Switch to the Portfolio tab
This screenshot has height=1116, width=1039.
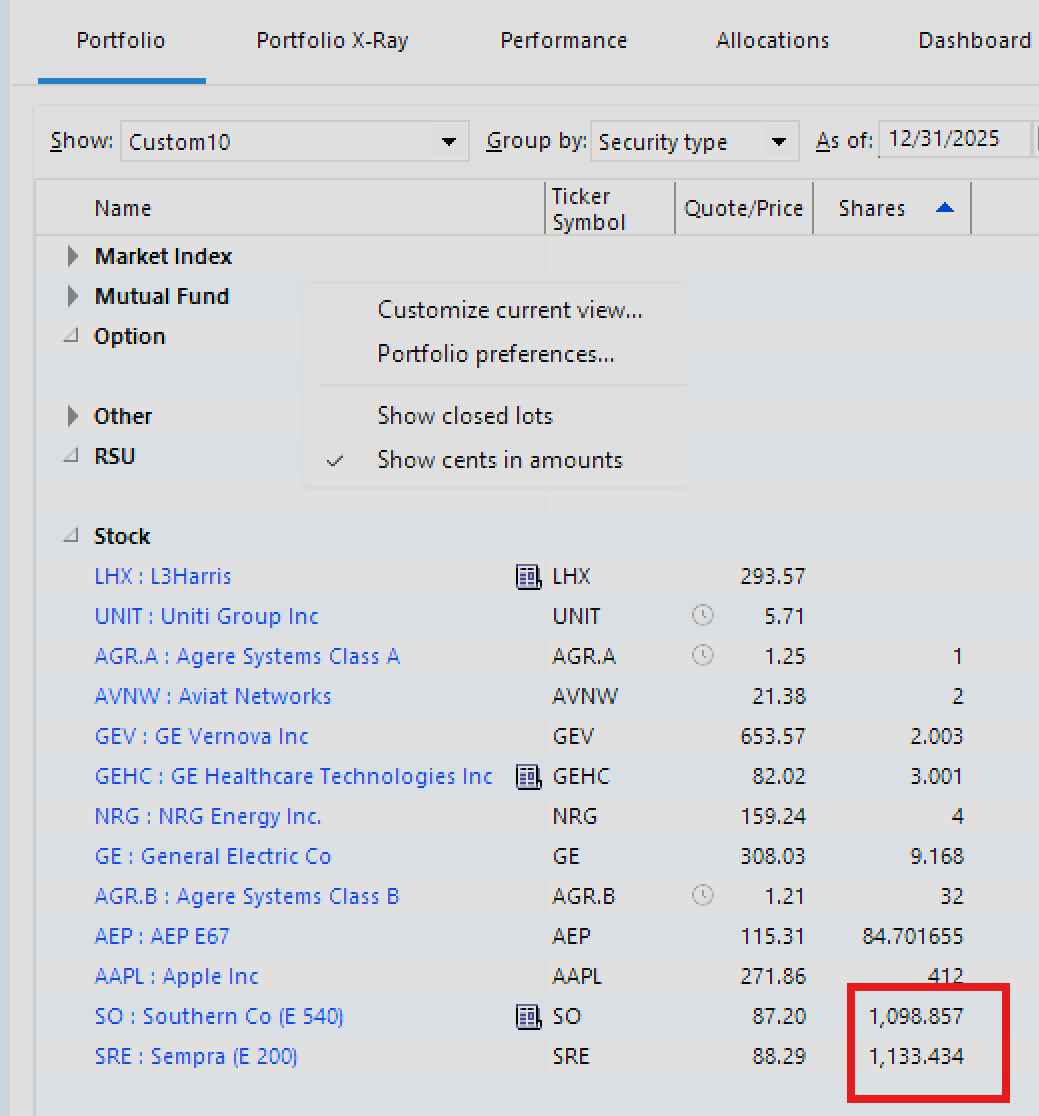[x=121, y=41]
